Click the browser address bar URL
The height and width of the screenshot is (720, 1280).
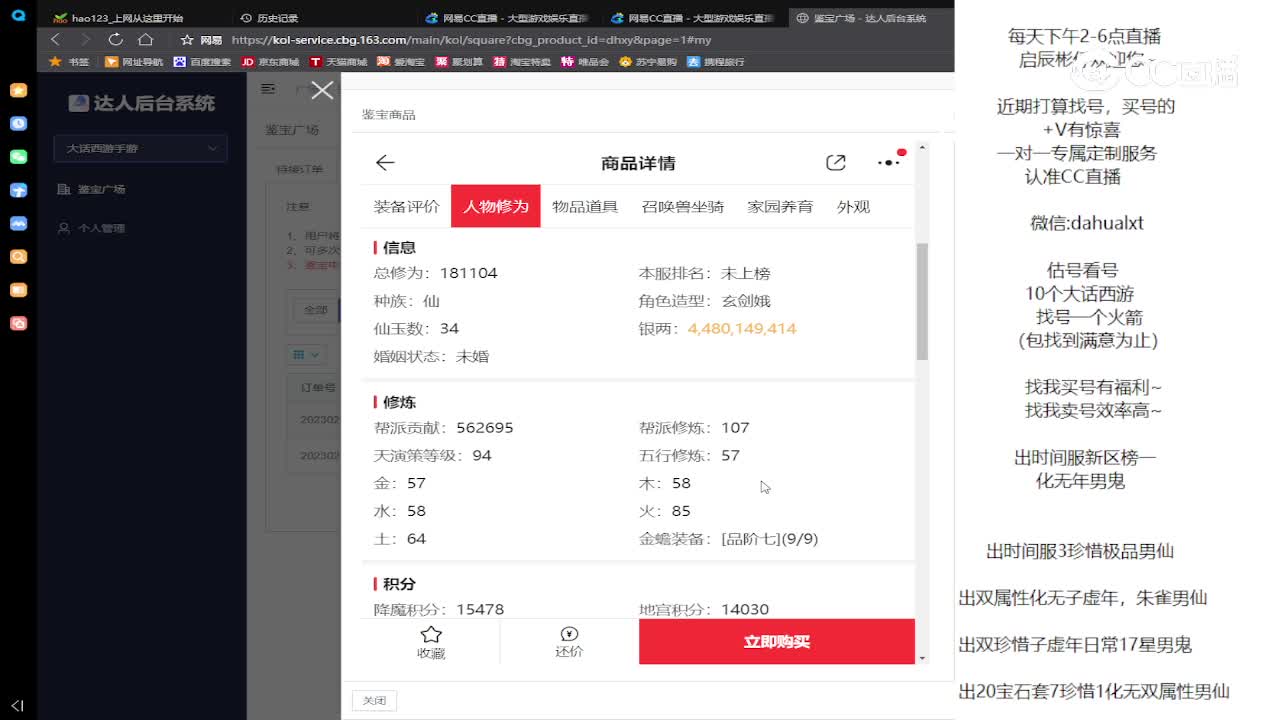tap(472, 40)
